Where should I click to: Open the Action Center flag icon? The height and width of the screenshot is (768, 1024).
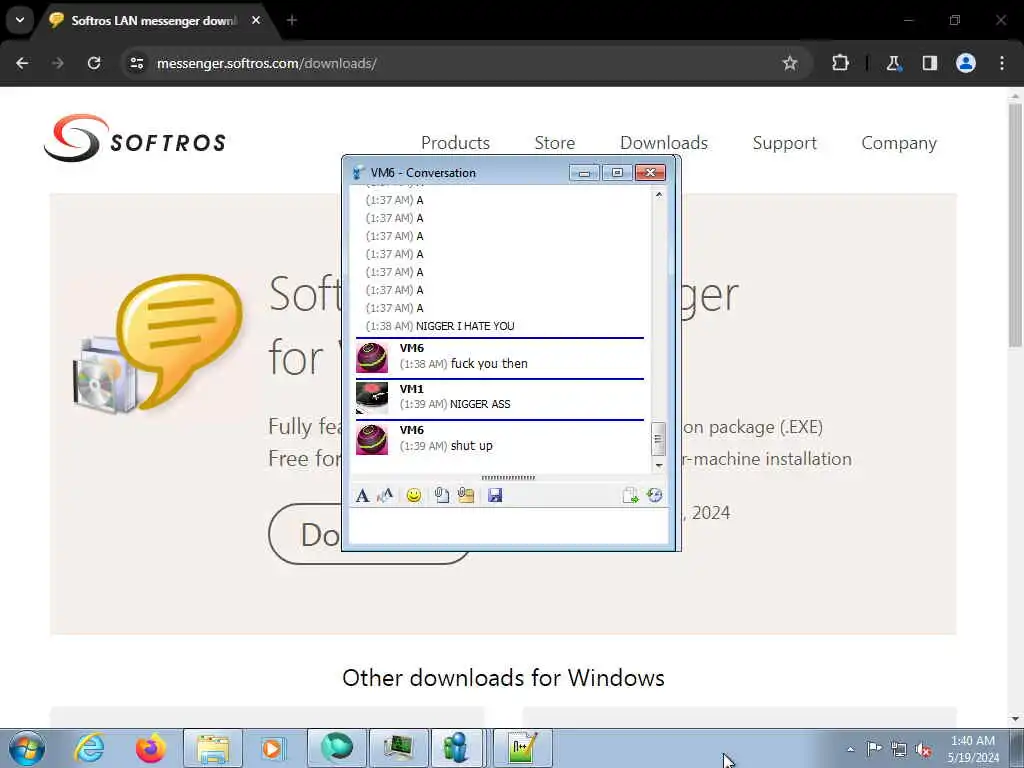point(874,749)
